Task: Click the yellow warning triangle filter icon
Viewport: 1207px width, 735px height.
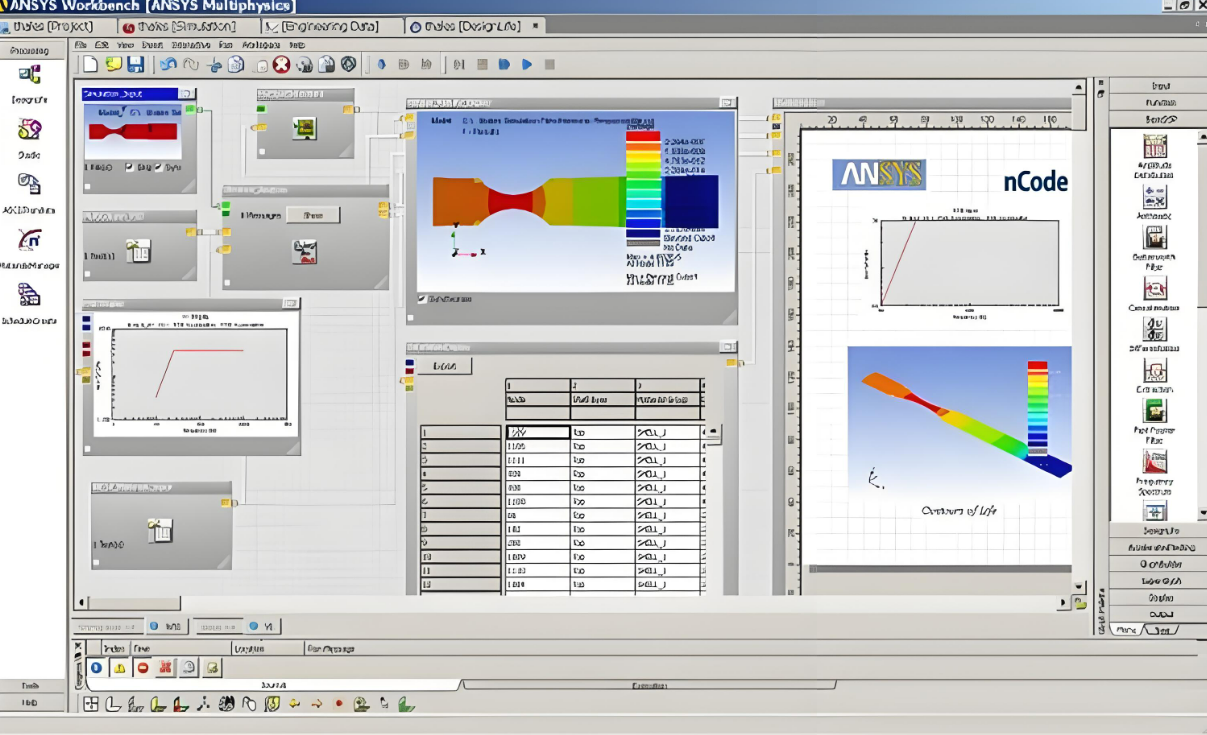Action: [x=119, y=668]
